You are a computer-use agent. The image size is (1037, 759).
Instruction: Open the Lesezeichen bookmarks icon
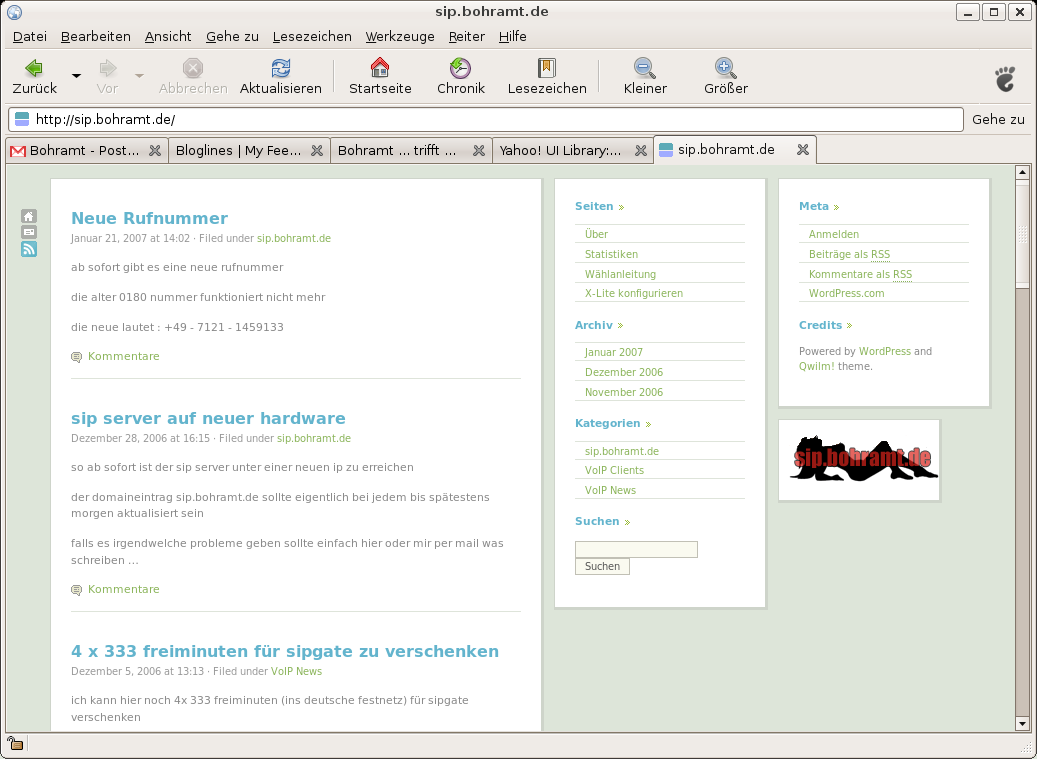tap(546, 69)
